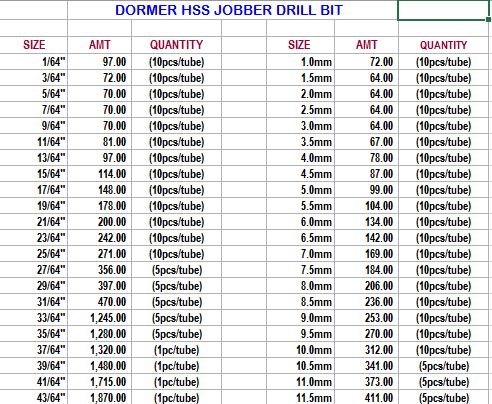The height and width of the screenshot is (404, 492).
Task: Select amount 99.00 for 5.0mm
Action: 366,190
